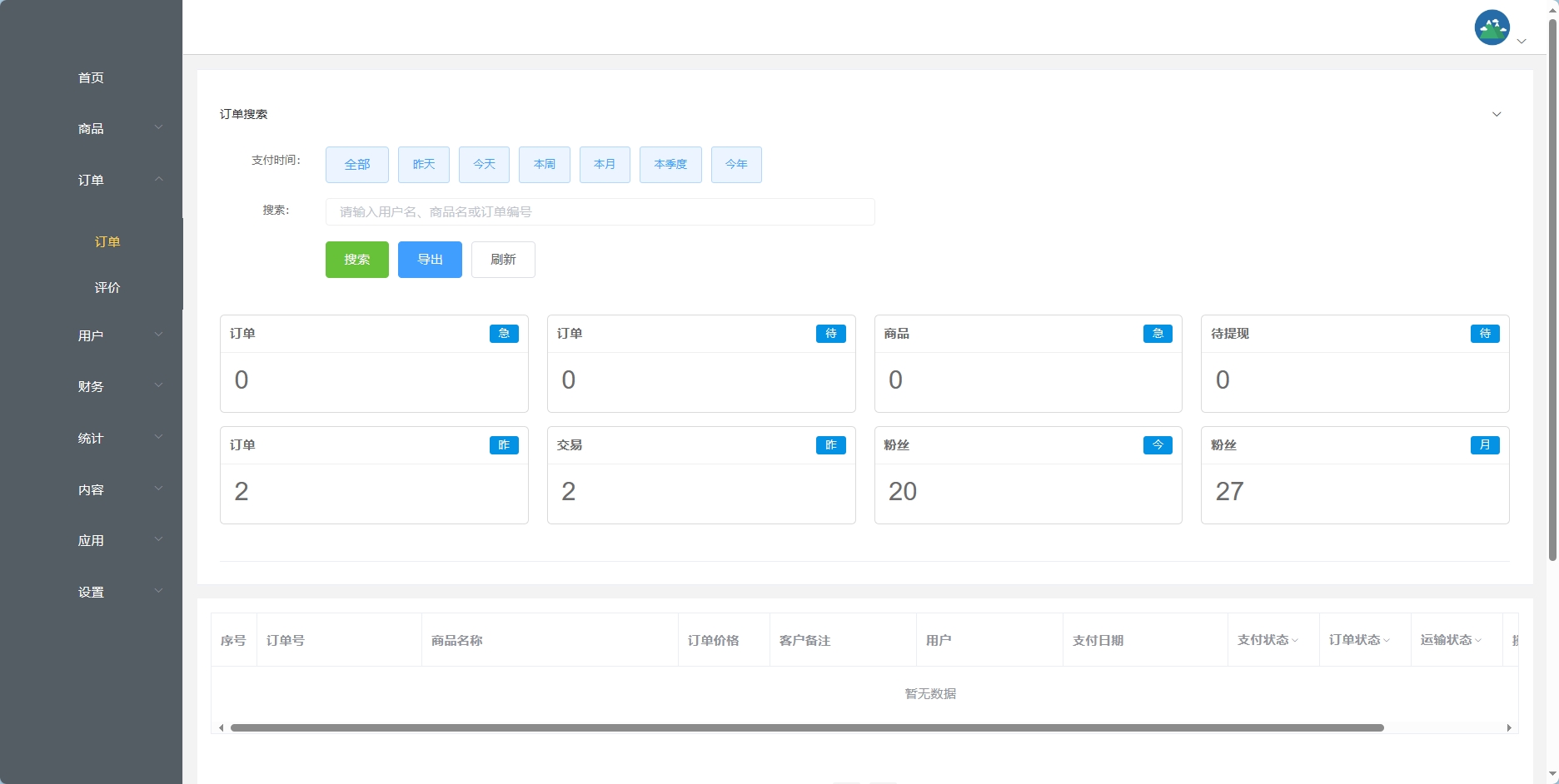This screenshot has width=1559, height=784.
Task: Expand the 内容 sidebar menu
Action: point(91,489)
